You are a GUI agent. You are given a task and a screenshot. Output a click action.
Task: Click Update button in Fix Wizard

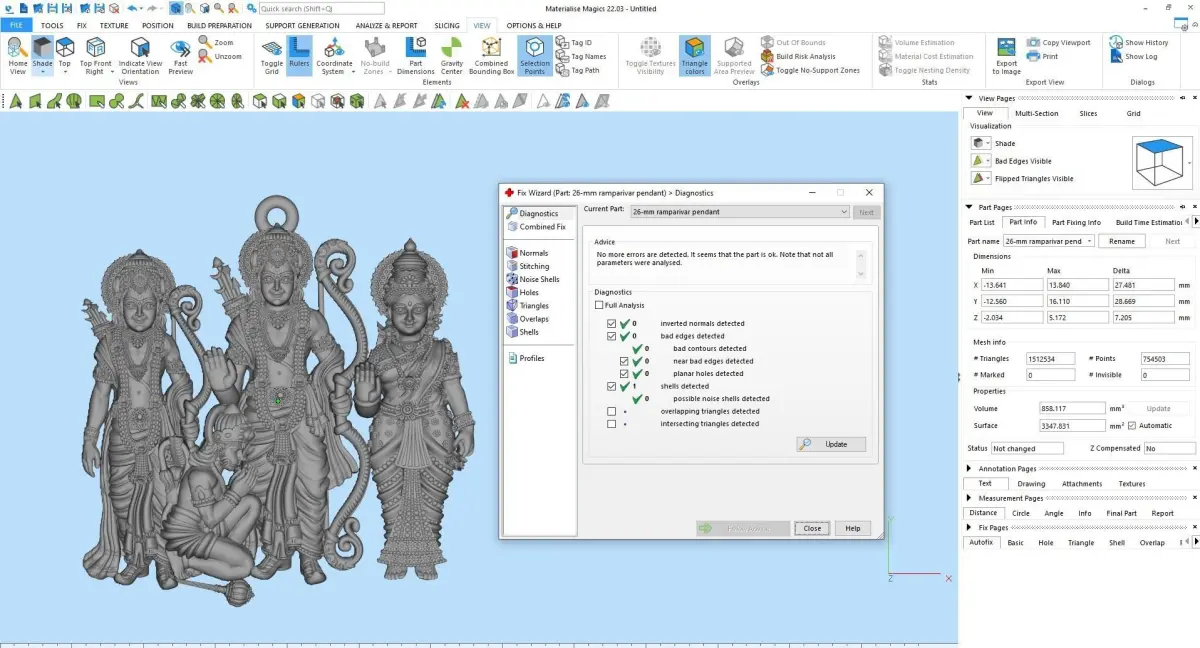pos(831,444)
